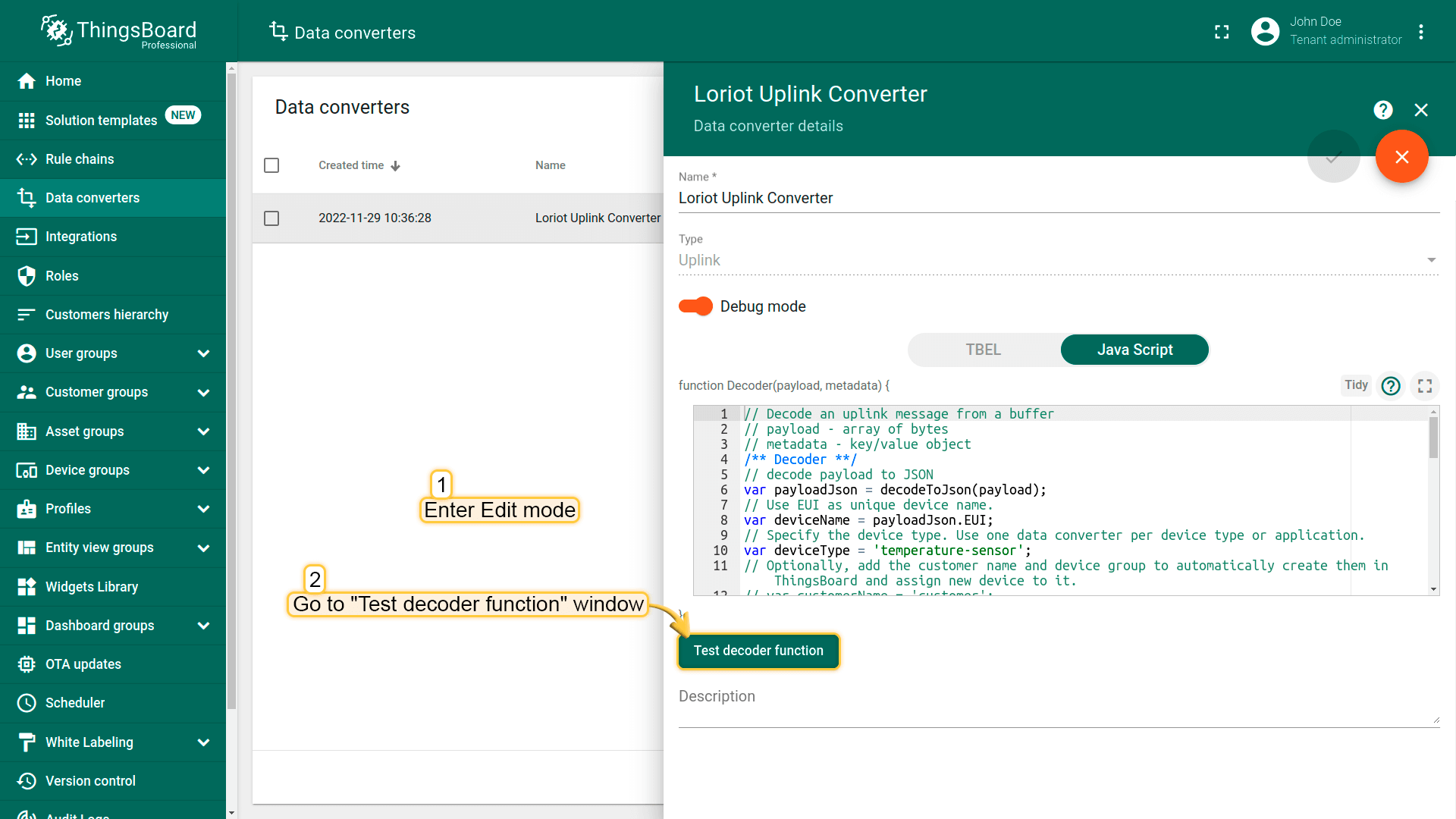1456x819 pixels.
Task: Toggle fullscreen in top bar
Action: [x=1222, y=32]
